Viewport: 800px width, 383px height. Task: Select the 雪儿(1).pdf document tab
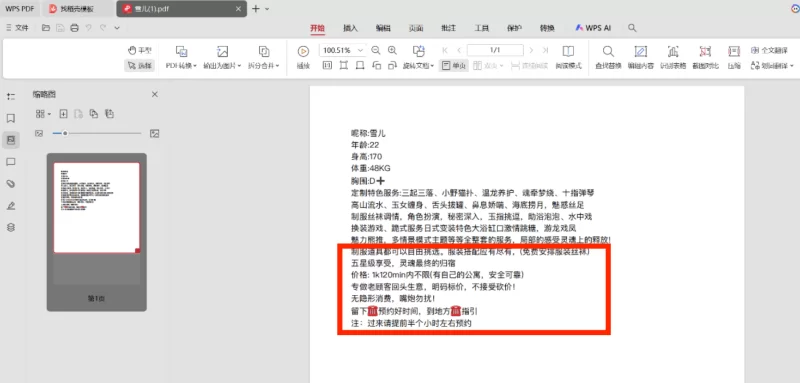click(x=182, y=9)
